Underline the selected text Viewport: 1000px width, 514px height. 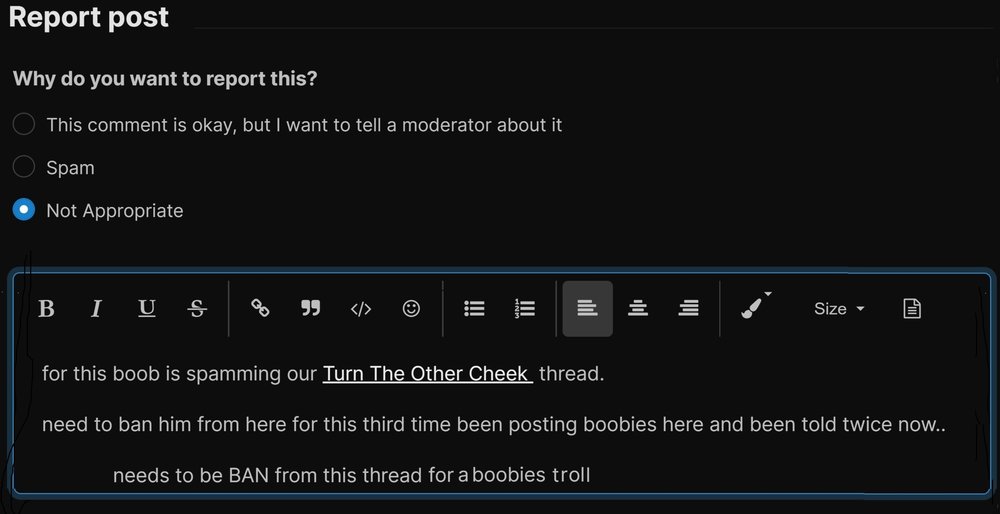tap(147, 309)
